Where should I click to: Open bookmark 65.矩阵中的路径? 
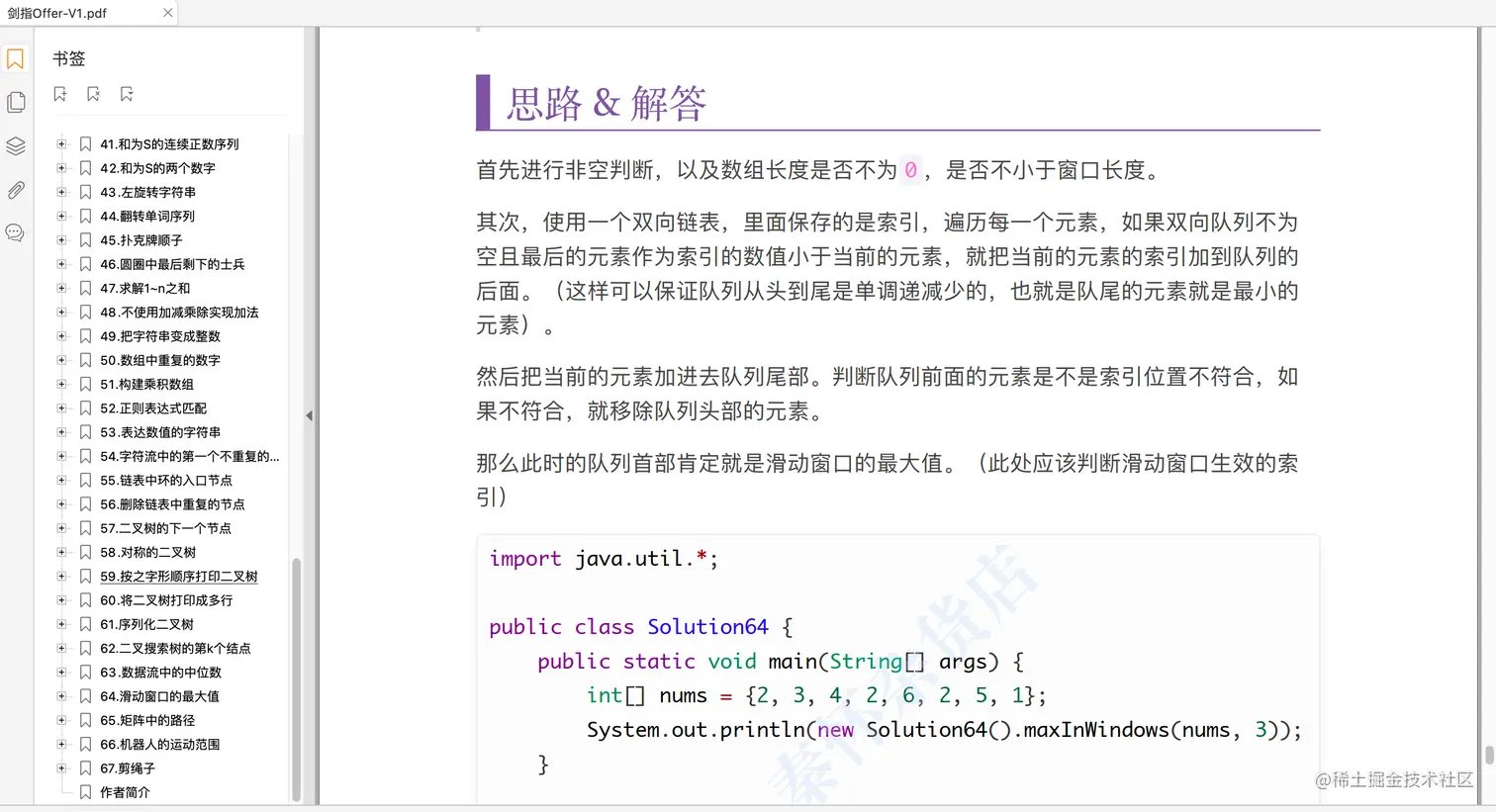tap(147, 720)
